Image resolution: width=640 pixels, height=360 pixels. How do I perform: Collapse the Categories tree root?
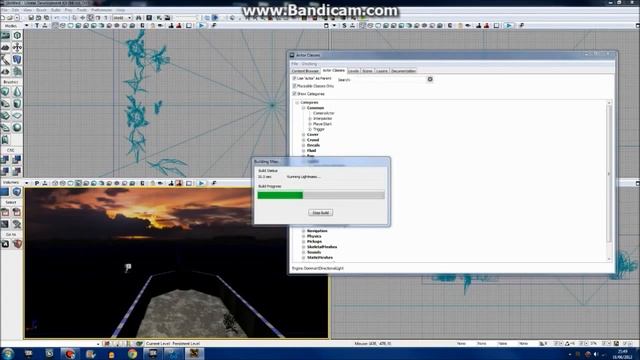tap(297, 102)
